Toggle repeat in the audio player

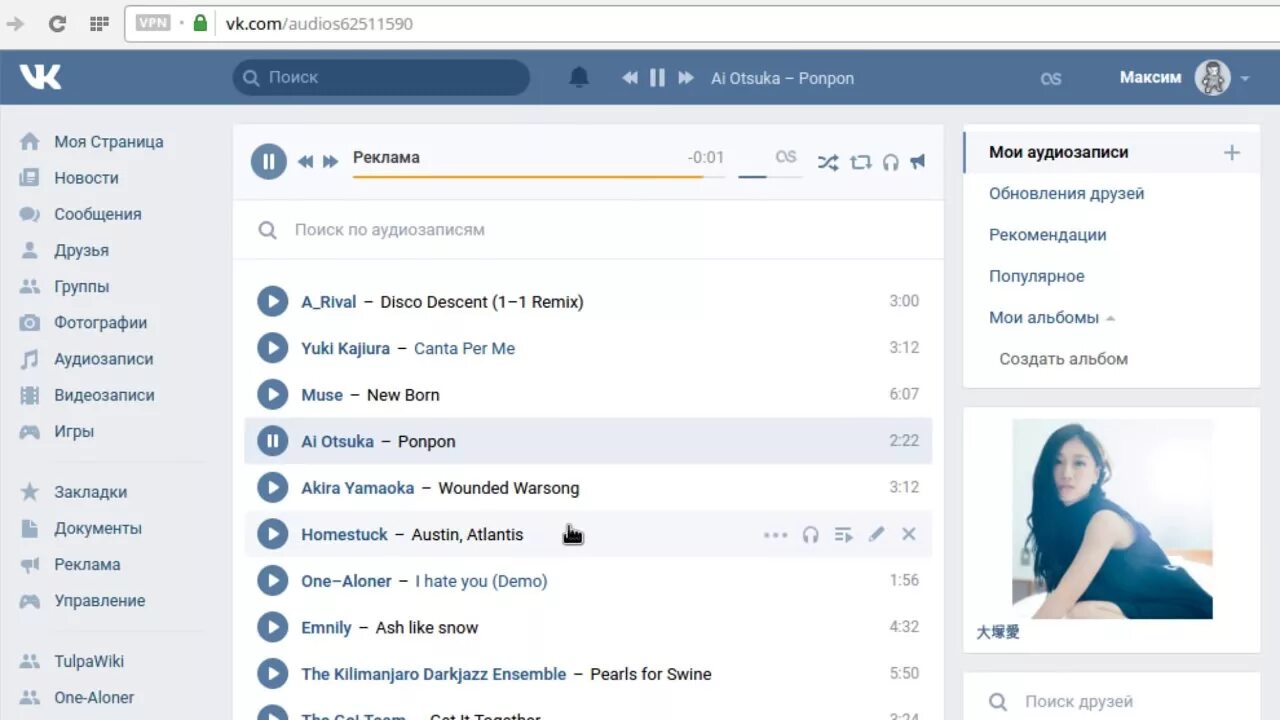tap(861, 162)
